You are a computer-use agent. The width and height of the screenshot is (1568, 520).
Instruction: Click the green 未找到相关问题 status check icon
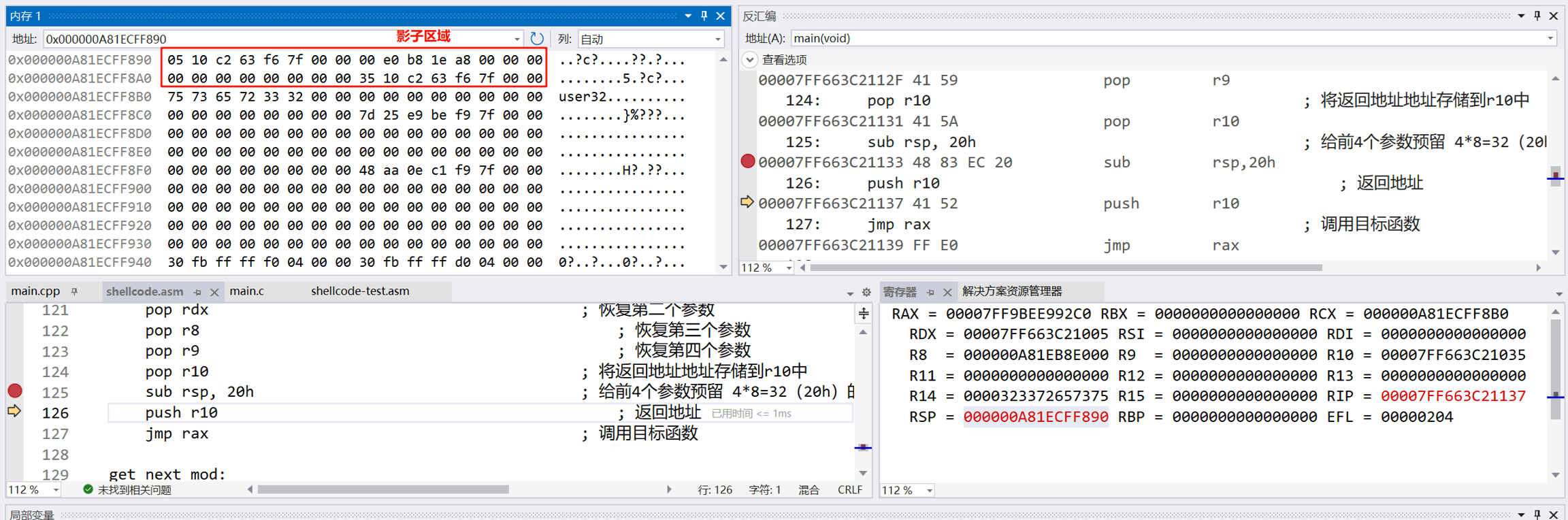pos(88,489)
